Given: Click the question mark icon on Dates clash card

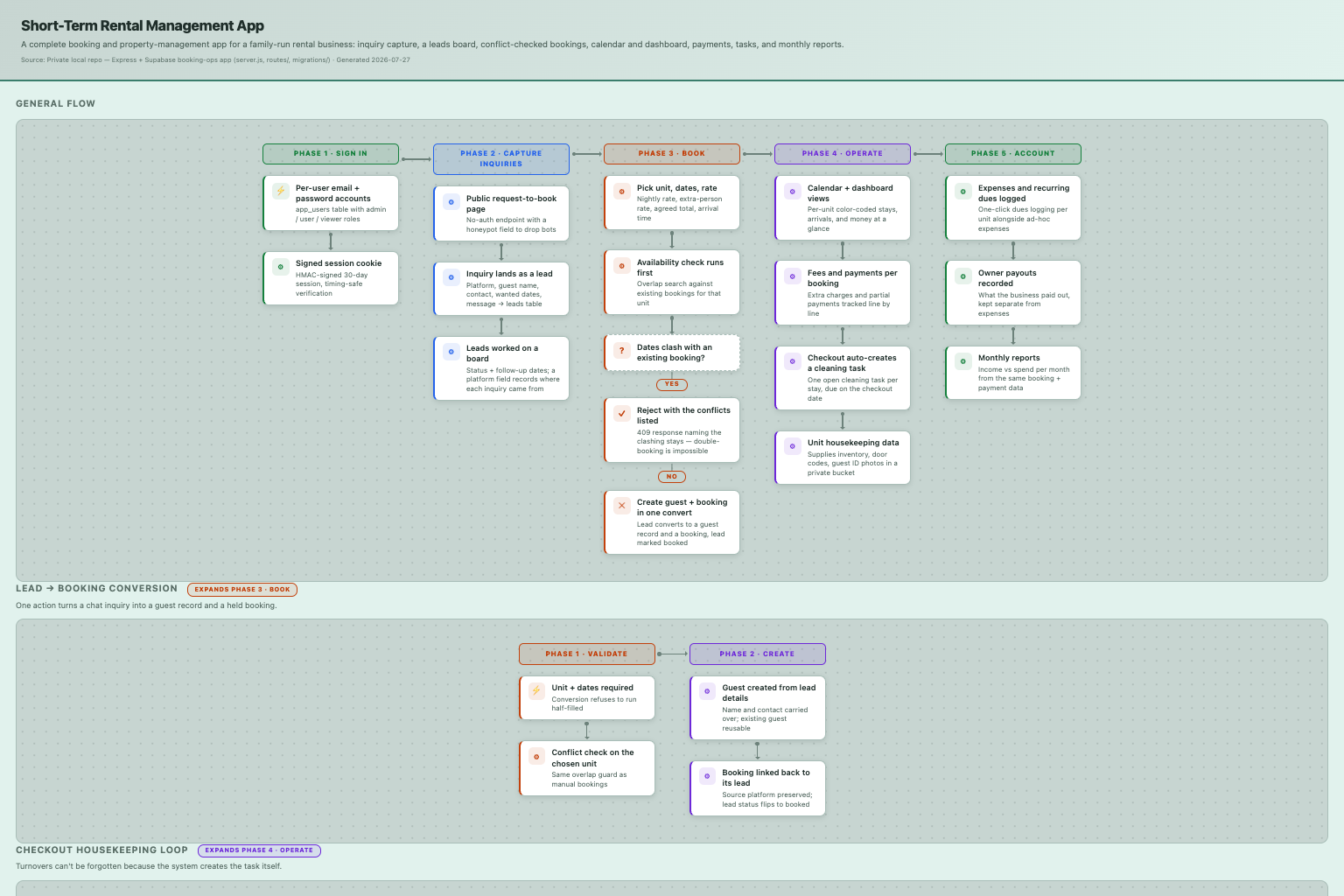Looking at the screenshot, I should 622,350.
